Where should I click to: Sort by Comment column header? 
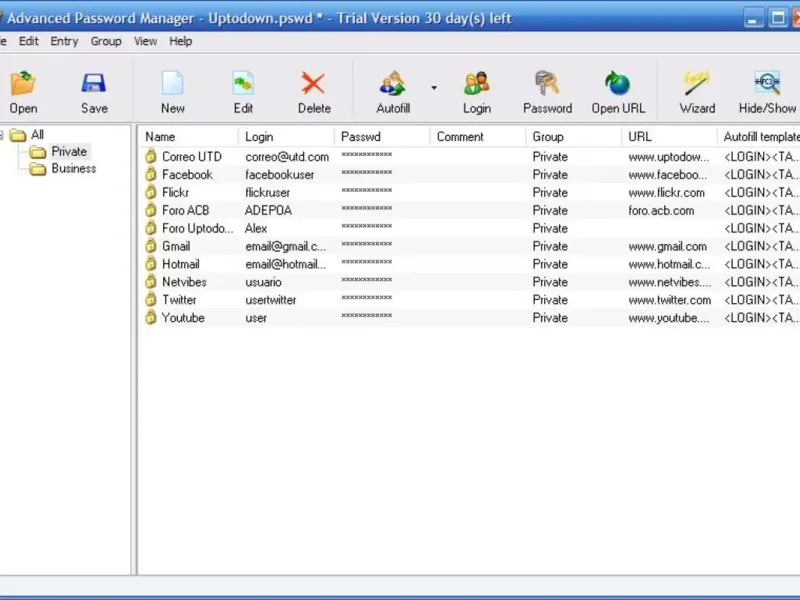click(478, 137)
